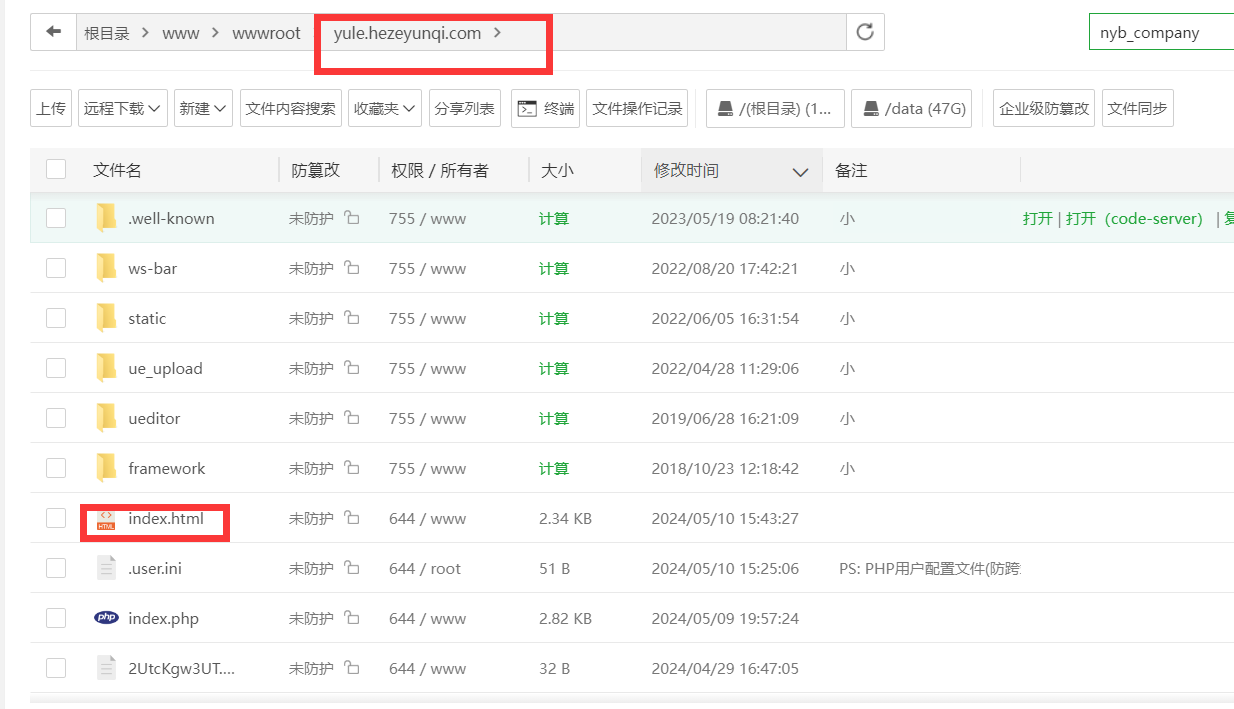The height and width of the screenshot is (709, 1234).
Task: Click the back arrow navigation icon
Action: tap(54, 32)
